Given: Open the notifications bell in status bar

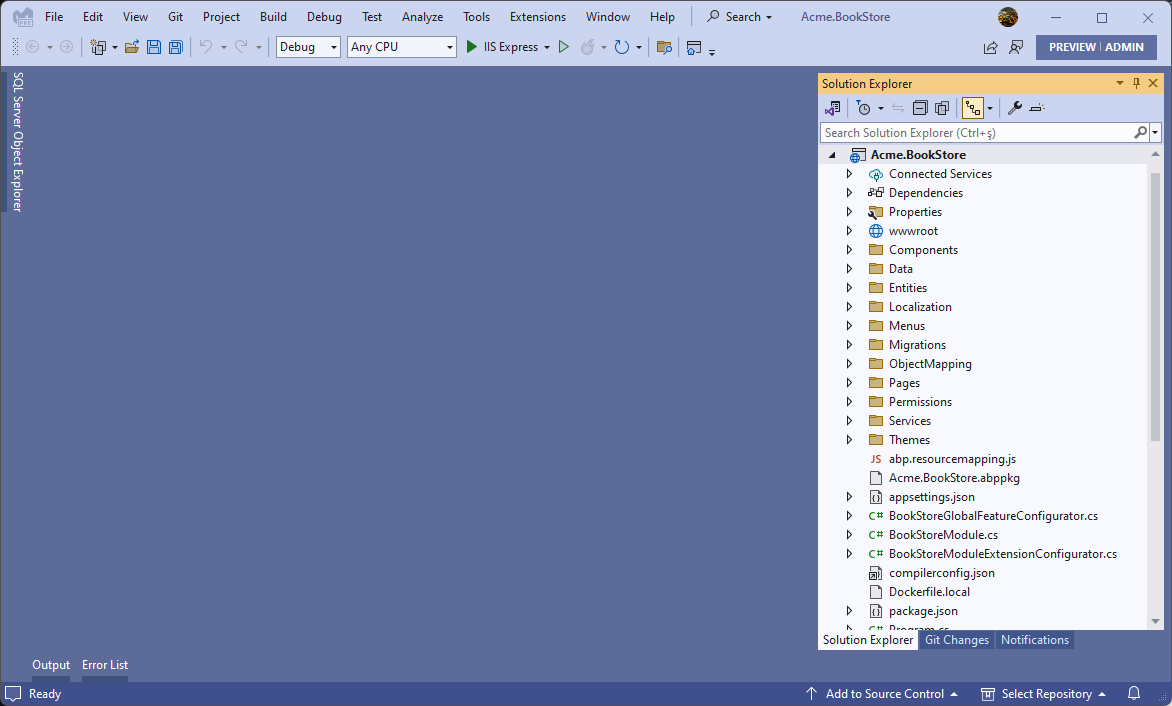Looking at the screenshot, I should tap(1134, 693).
